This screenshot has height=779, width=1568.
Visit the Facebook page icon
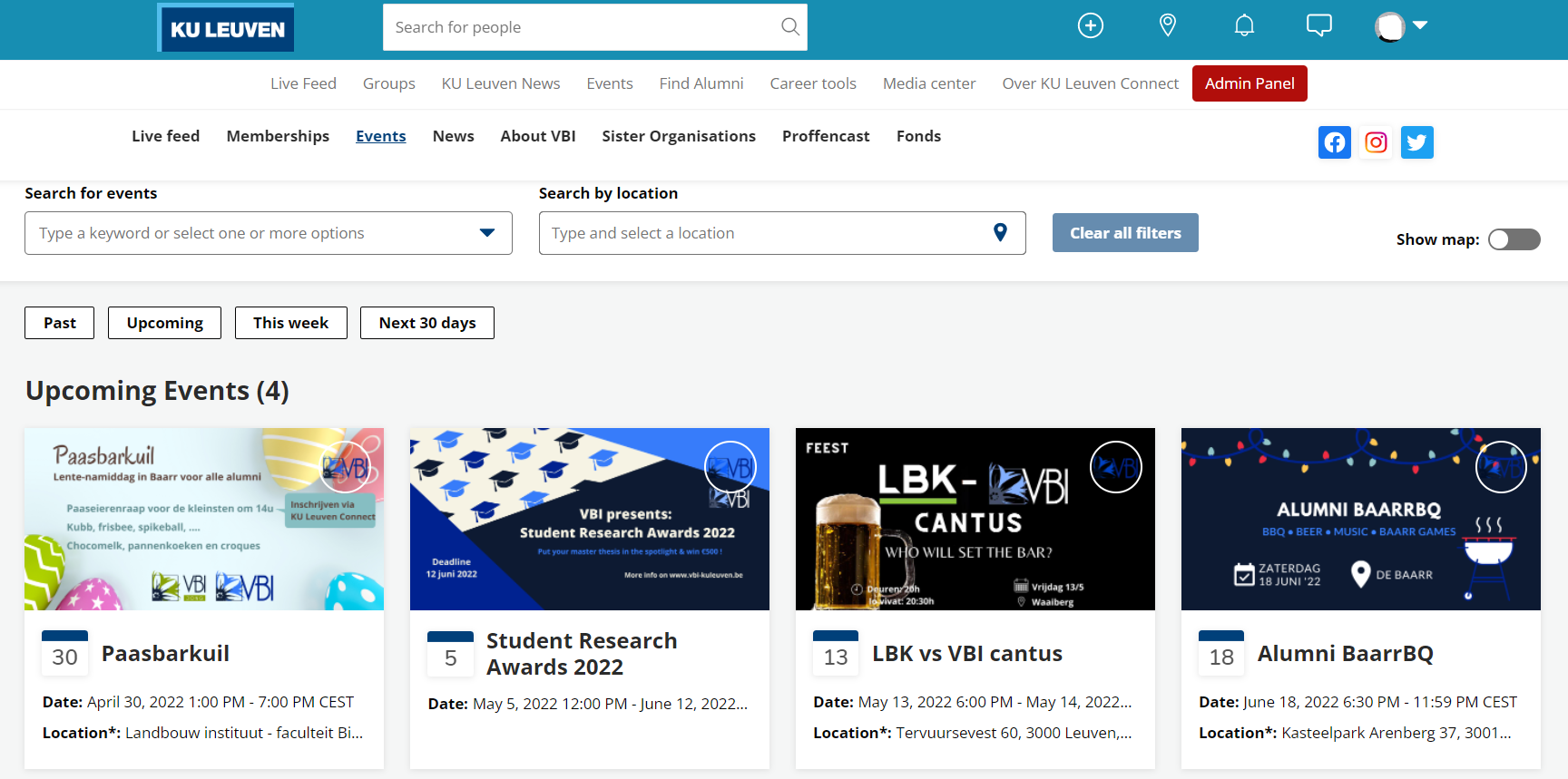tap(1334, 142)
